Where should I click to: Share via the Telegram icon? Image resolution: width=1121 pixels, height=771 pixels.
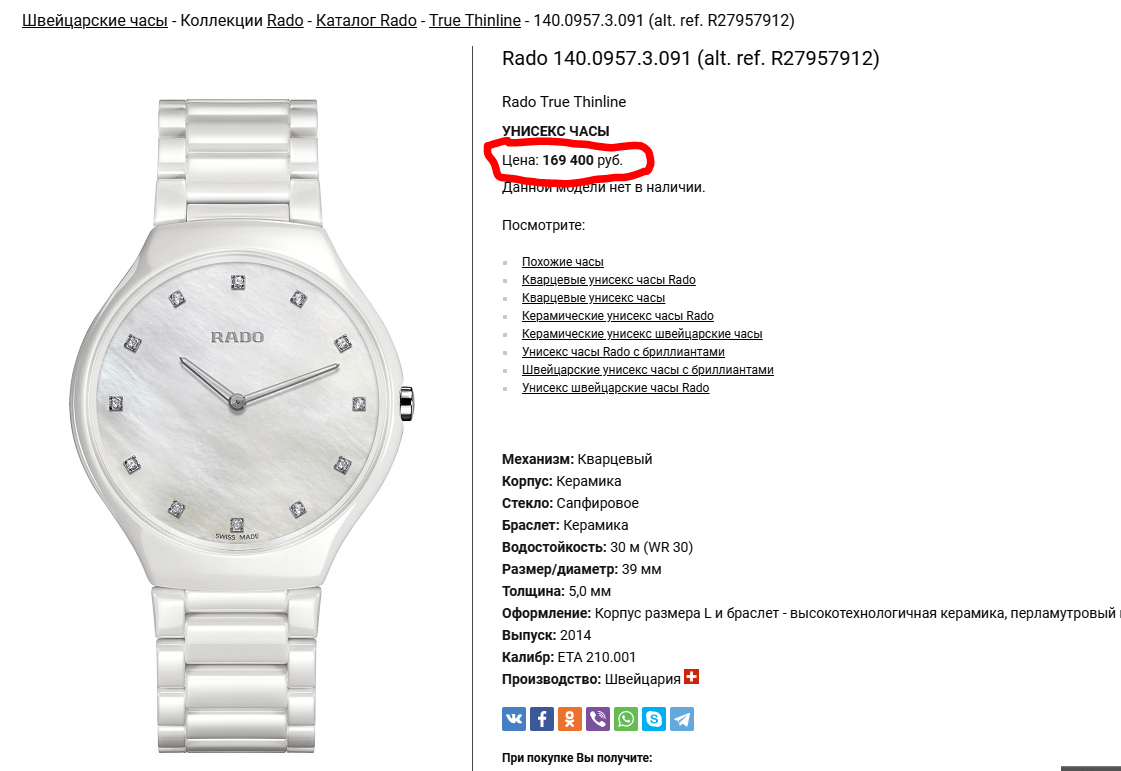pyautogui.click(x=681, y=719)
